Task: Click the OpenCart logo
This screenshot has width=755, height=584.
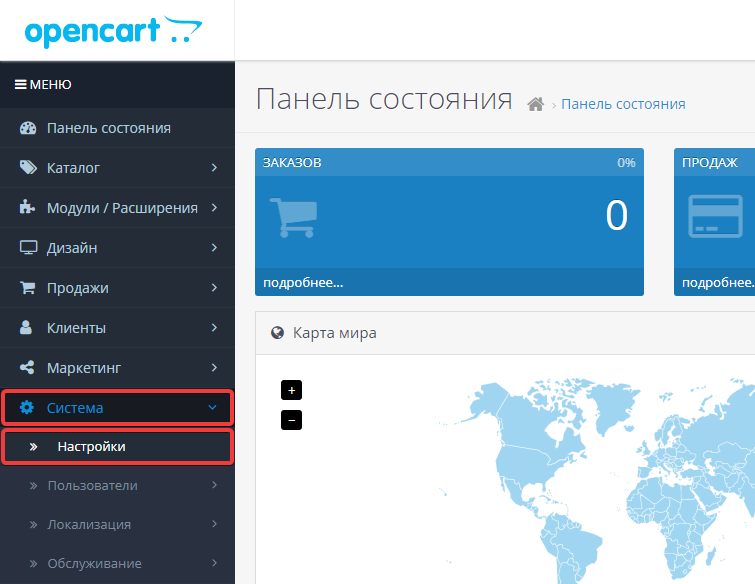Action: pos(107,30)
